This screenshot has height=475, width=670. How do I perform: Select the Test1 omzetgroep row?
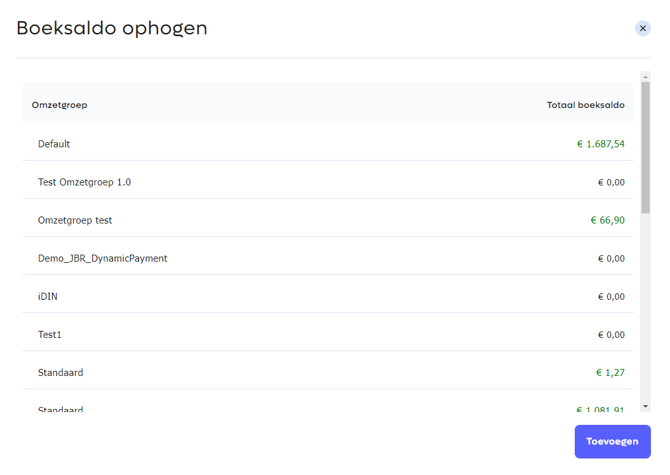pyautogui.click(x=328, y=334)
